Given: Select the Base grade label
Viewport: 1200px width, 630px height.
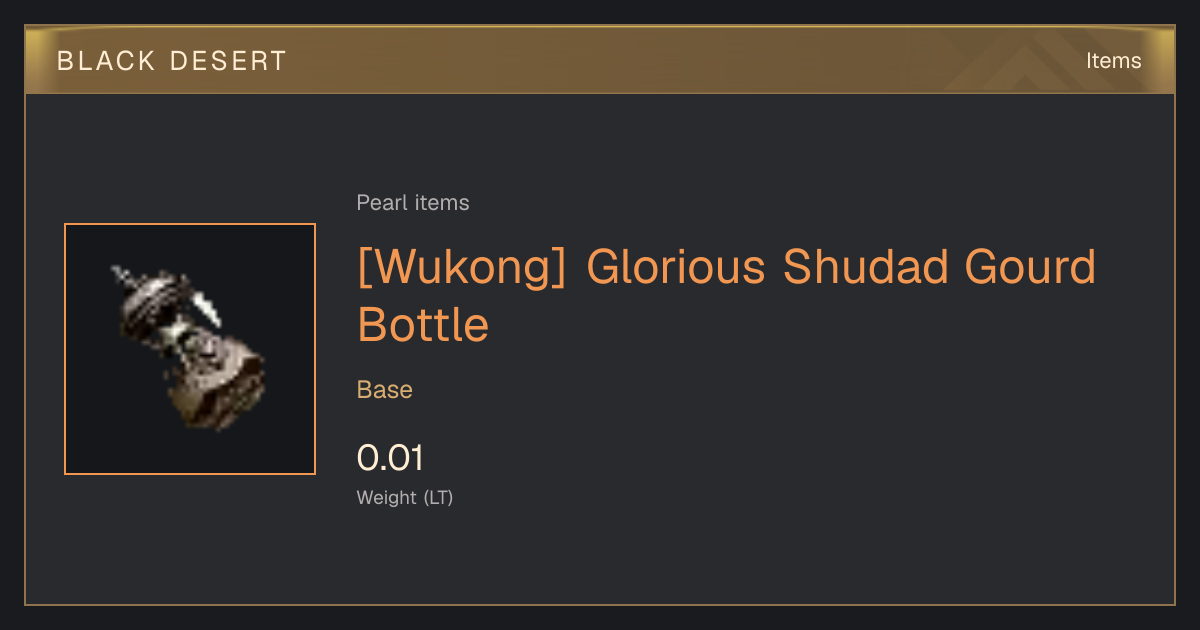Looking at the screenshot, I should coord(385,390).
